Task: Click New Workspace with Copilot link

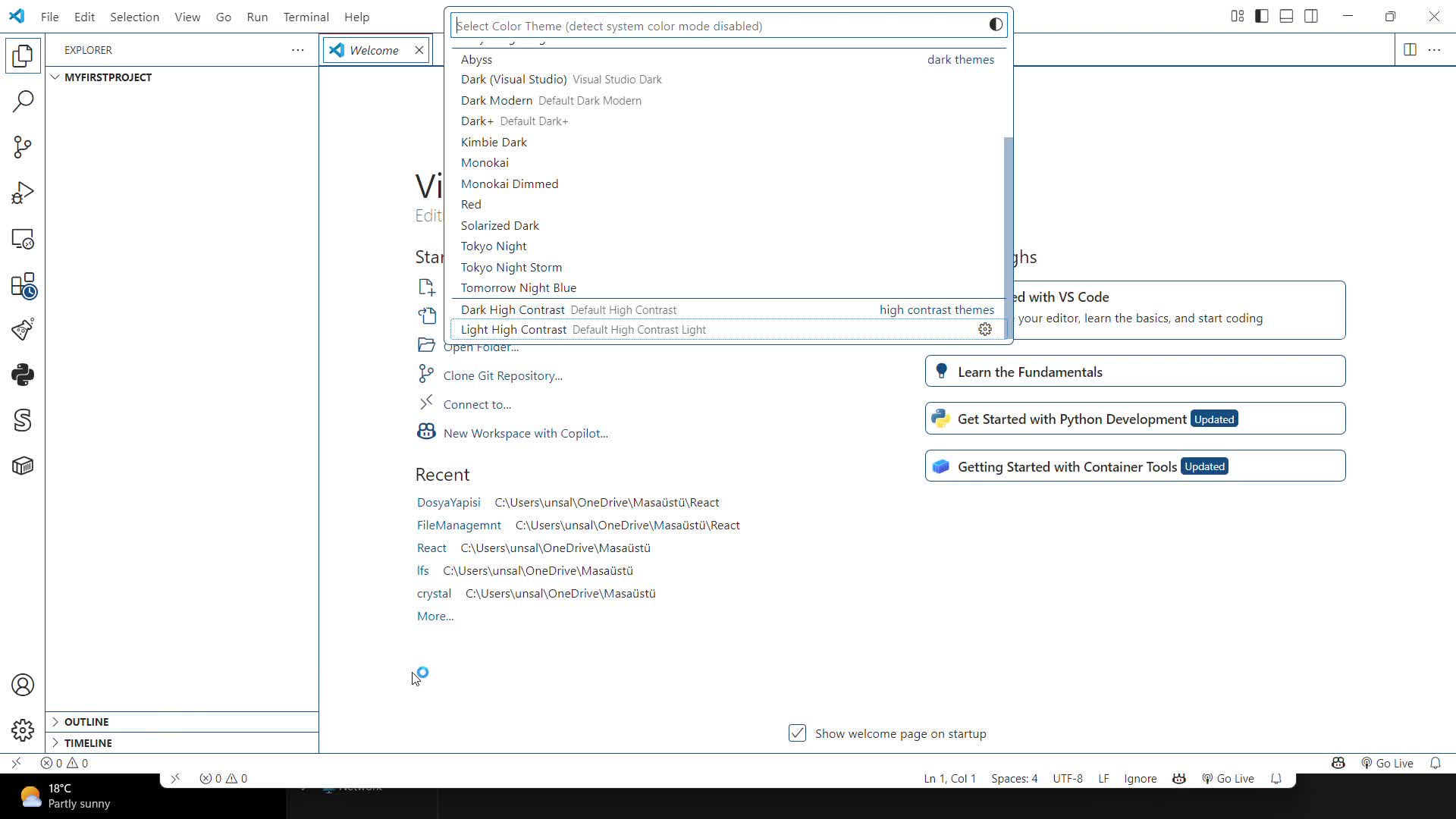Action: coord(526,433)
